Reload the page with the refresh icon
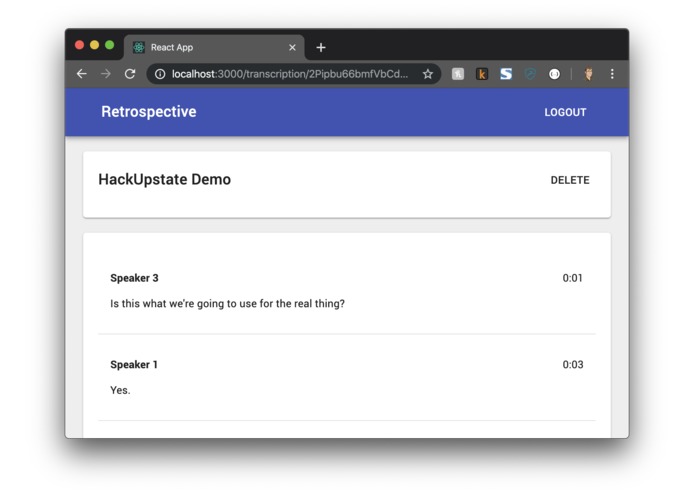695x494 pixels. (x=130, y=74)
